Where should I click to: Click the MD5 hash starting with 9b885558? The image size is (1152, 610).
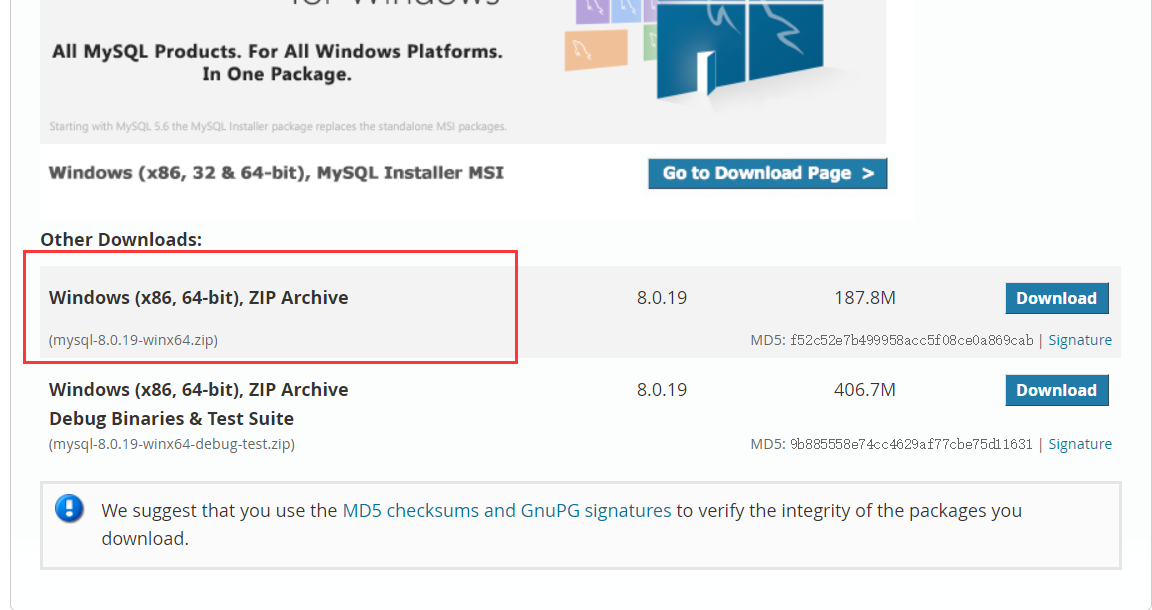click(x=911, y=444)
